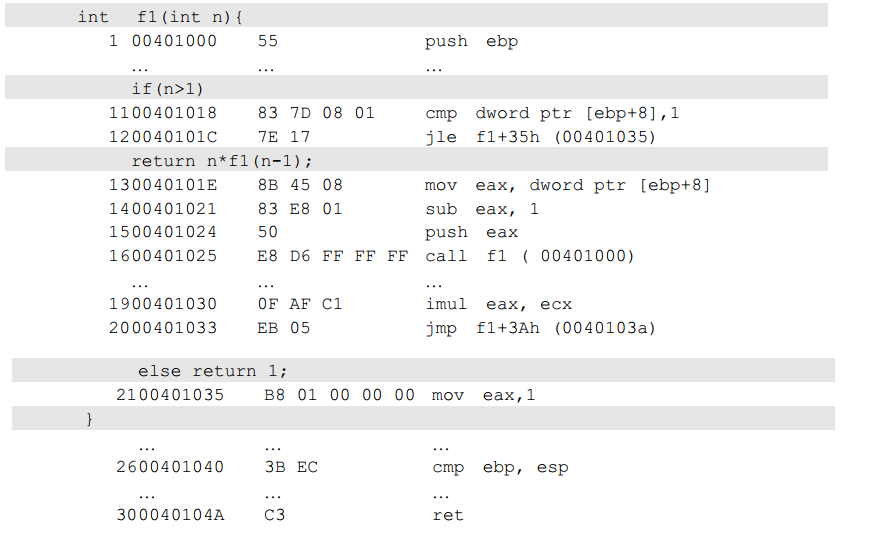Click the 'push eax' instruction
Screen dimensions: 875x535
[471, 232]
